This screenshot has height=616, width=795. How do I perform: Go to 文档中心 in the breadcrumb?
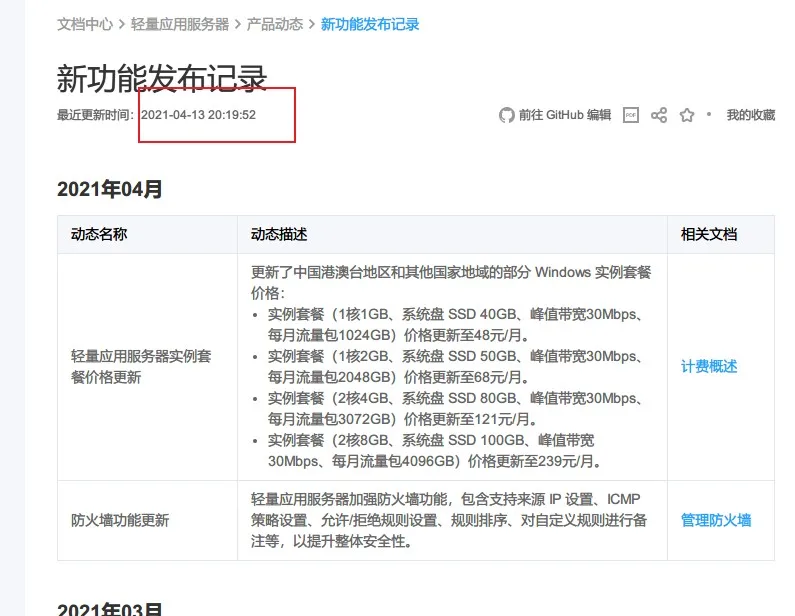(85, 24)
